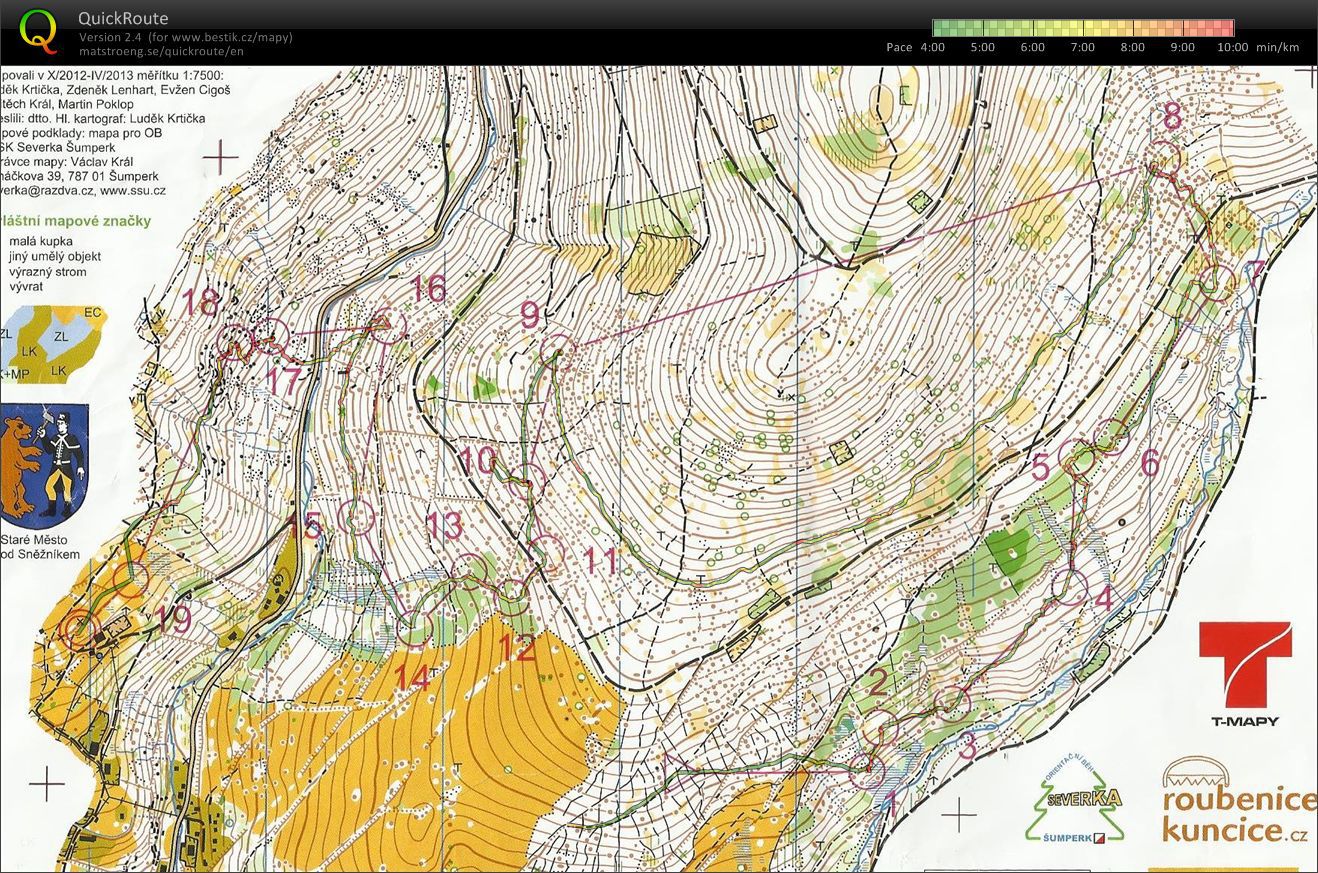Select control circle 12 on the map

(512, 597)
